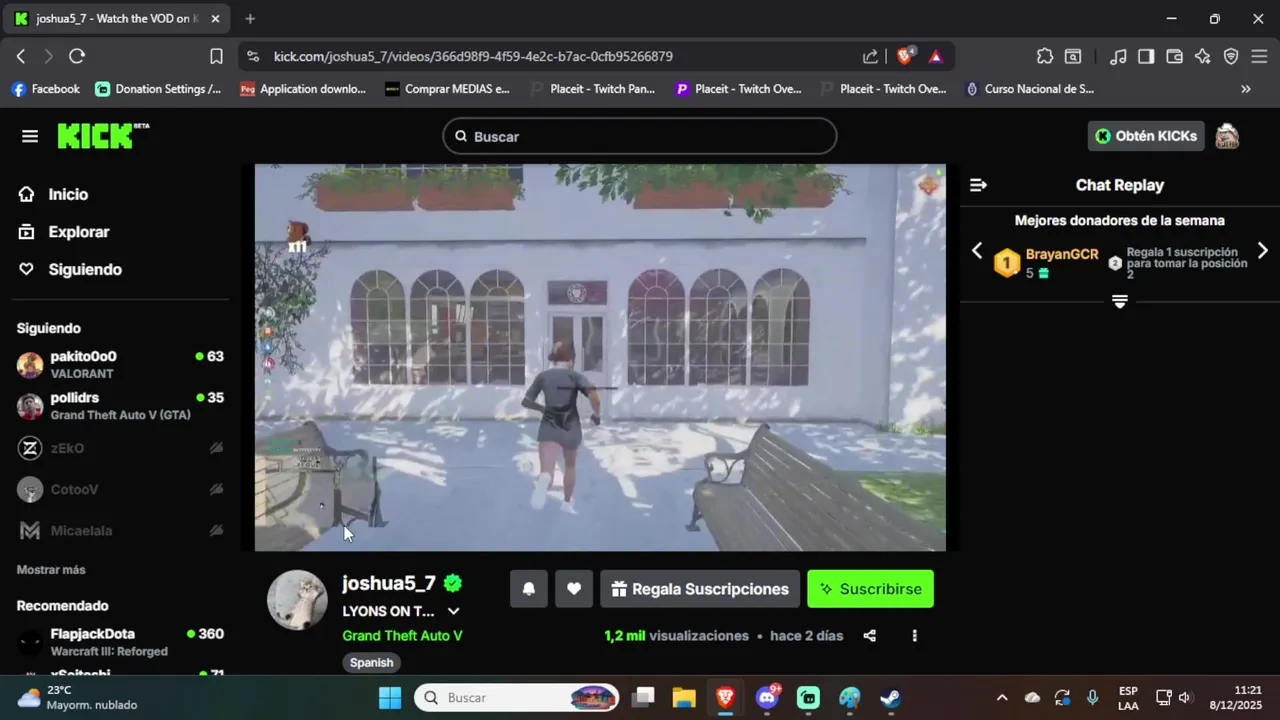Screen dimensions: 1280x720
Task: Show next top donor with right arrow
Action: coord(1262,251)
